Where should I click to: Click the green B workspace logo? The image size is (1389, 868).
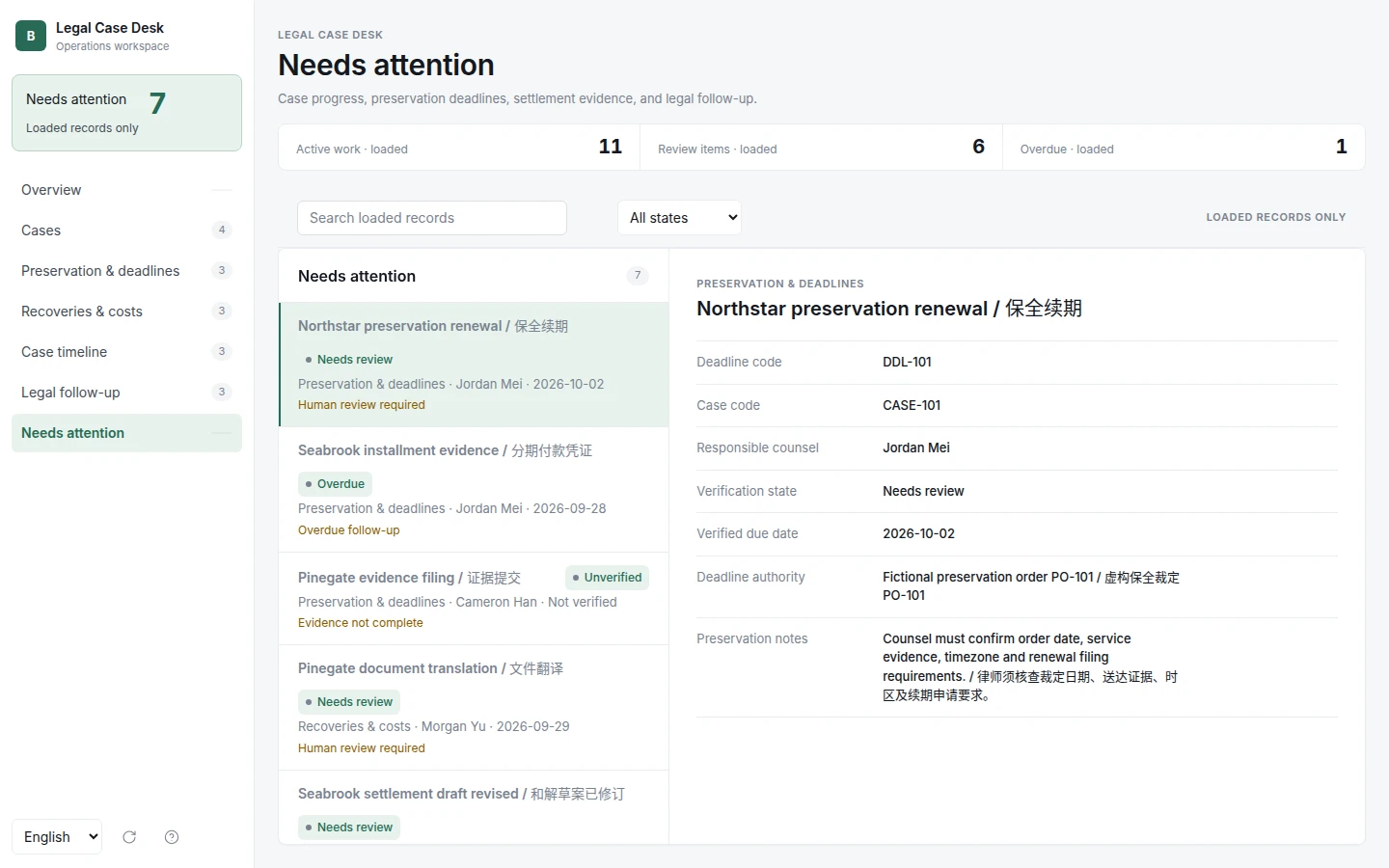point(31,36)
